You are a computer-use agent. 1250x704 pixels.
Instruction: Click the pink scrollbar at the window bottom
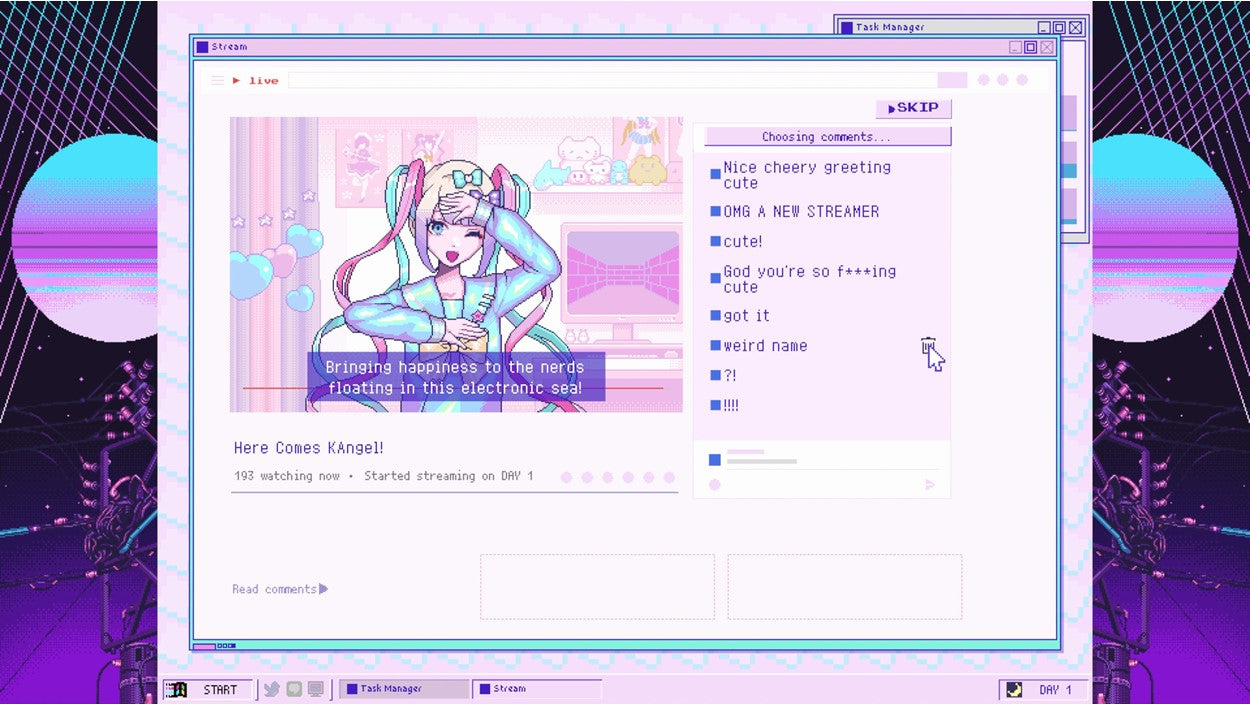click(207, 648)
